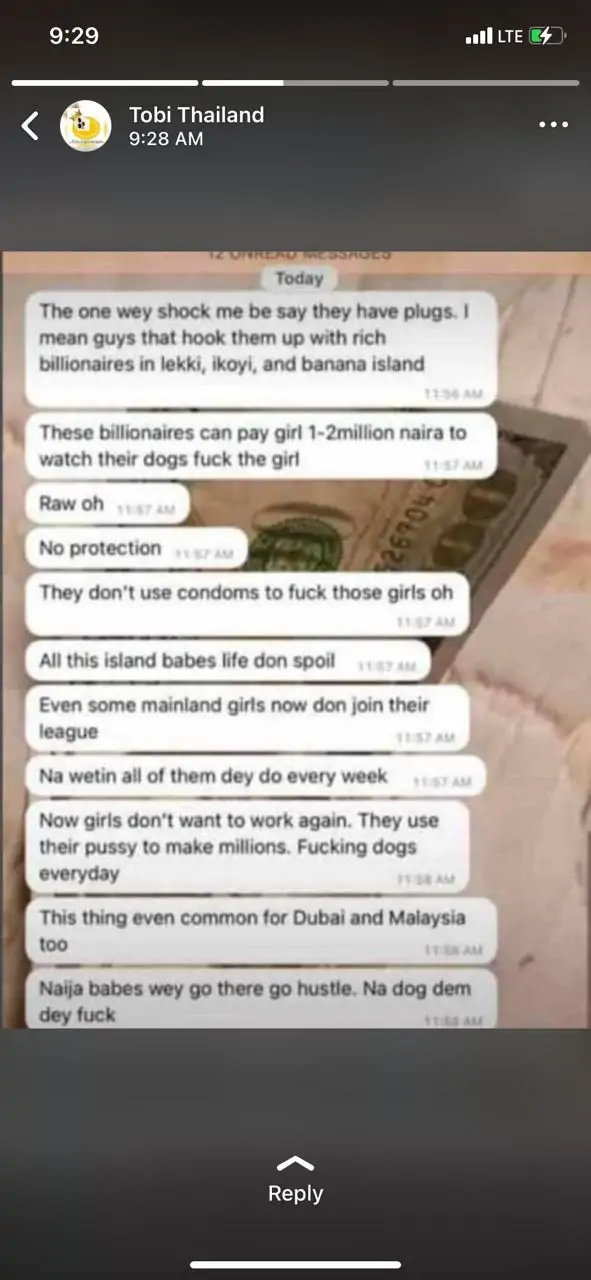Open the three-dot more options menu

pos(553,125)
